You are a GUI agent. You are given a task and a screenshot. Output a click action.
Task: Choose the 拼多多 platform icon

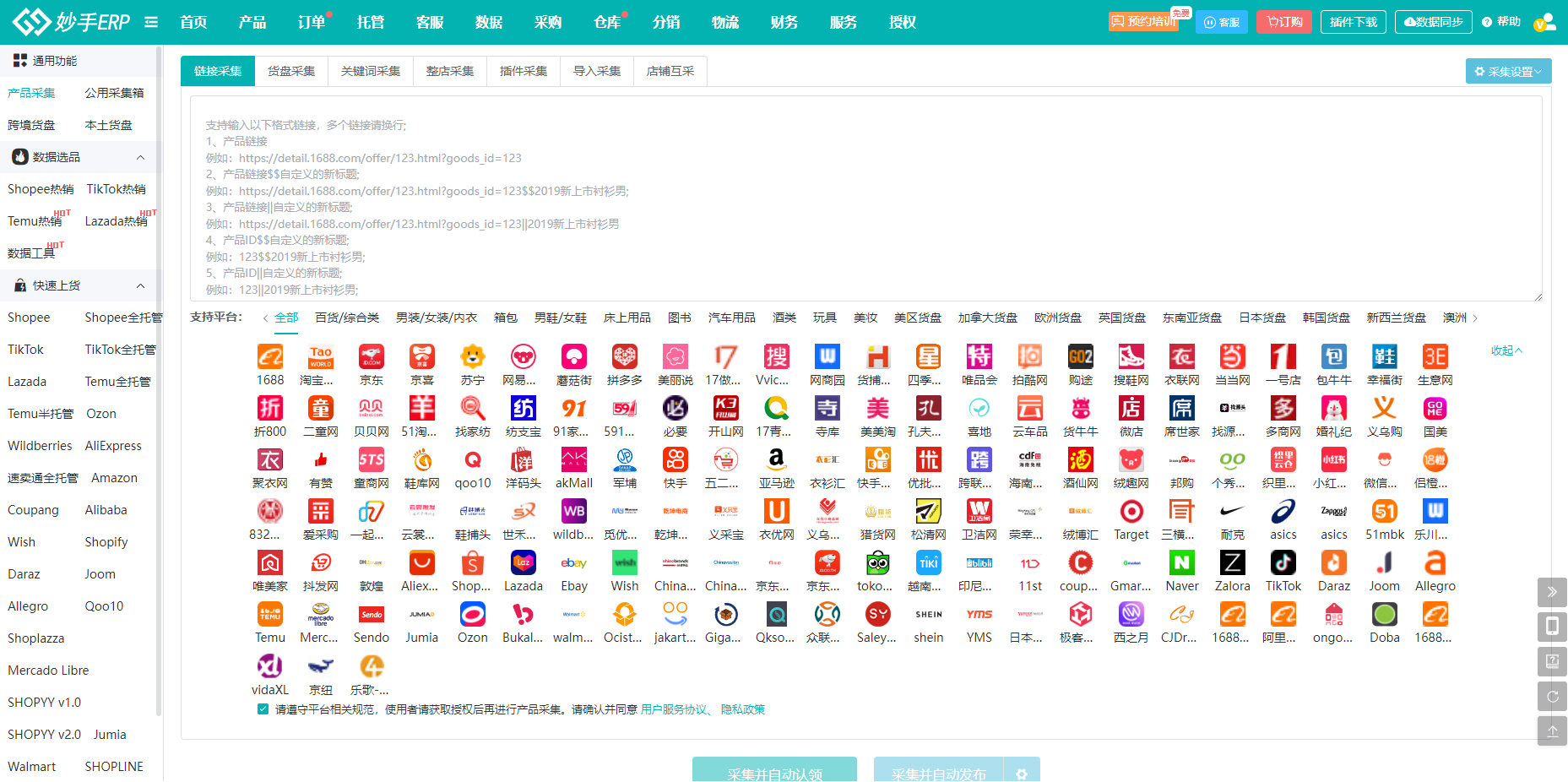click(625, 356)
